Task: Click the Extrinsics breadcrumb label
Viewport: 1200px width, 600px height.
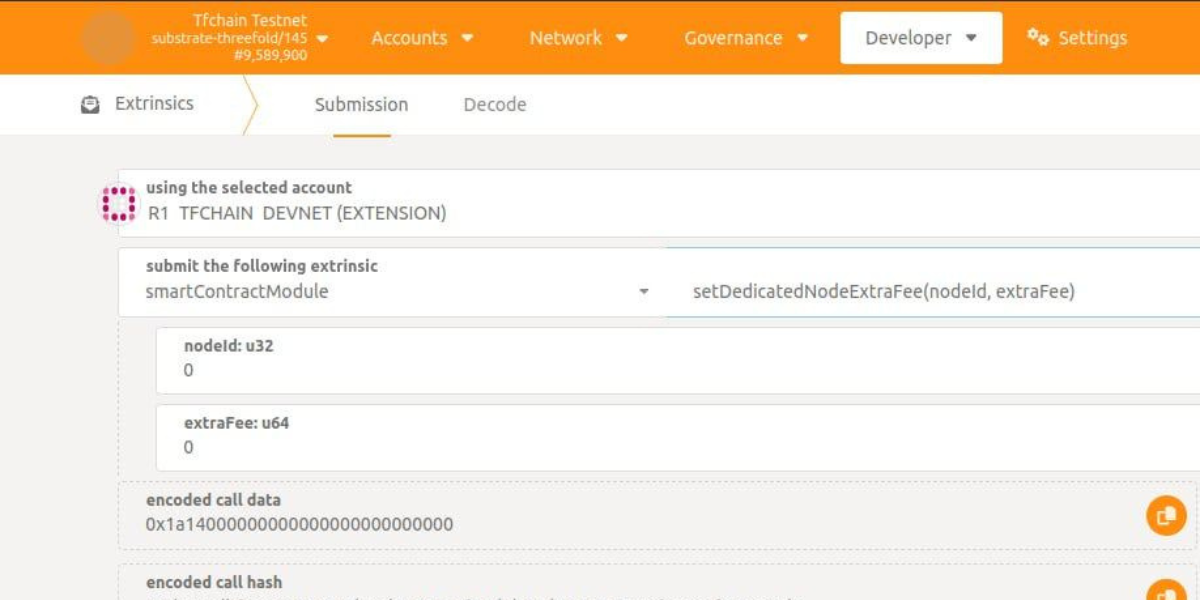Action: [x=154, y=104]
